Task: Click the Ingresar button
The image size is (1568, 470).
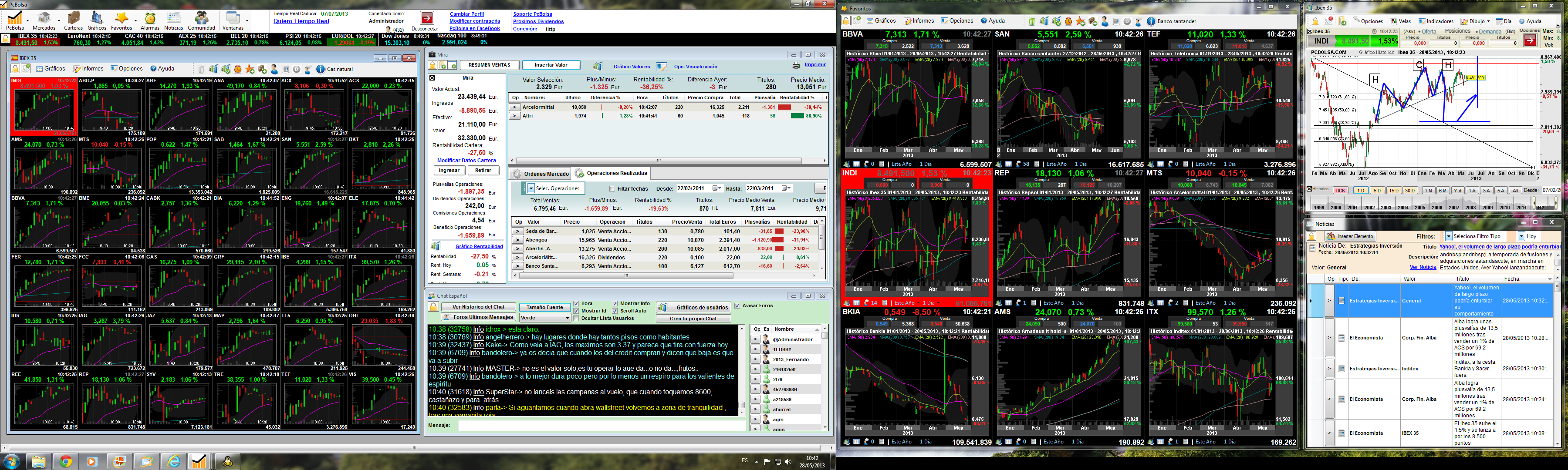Action: click(449, 170)
